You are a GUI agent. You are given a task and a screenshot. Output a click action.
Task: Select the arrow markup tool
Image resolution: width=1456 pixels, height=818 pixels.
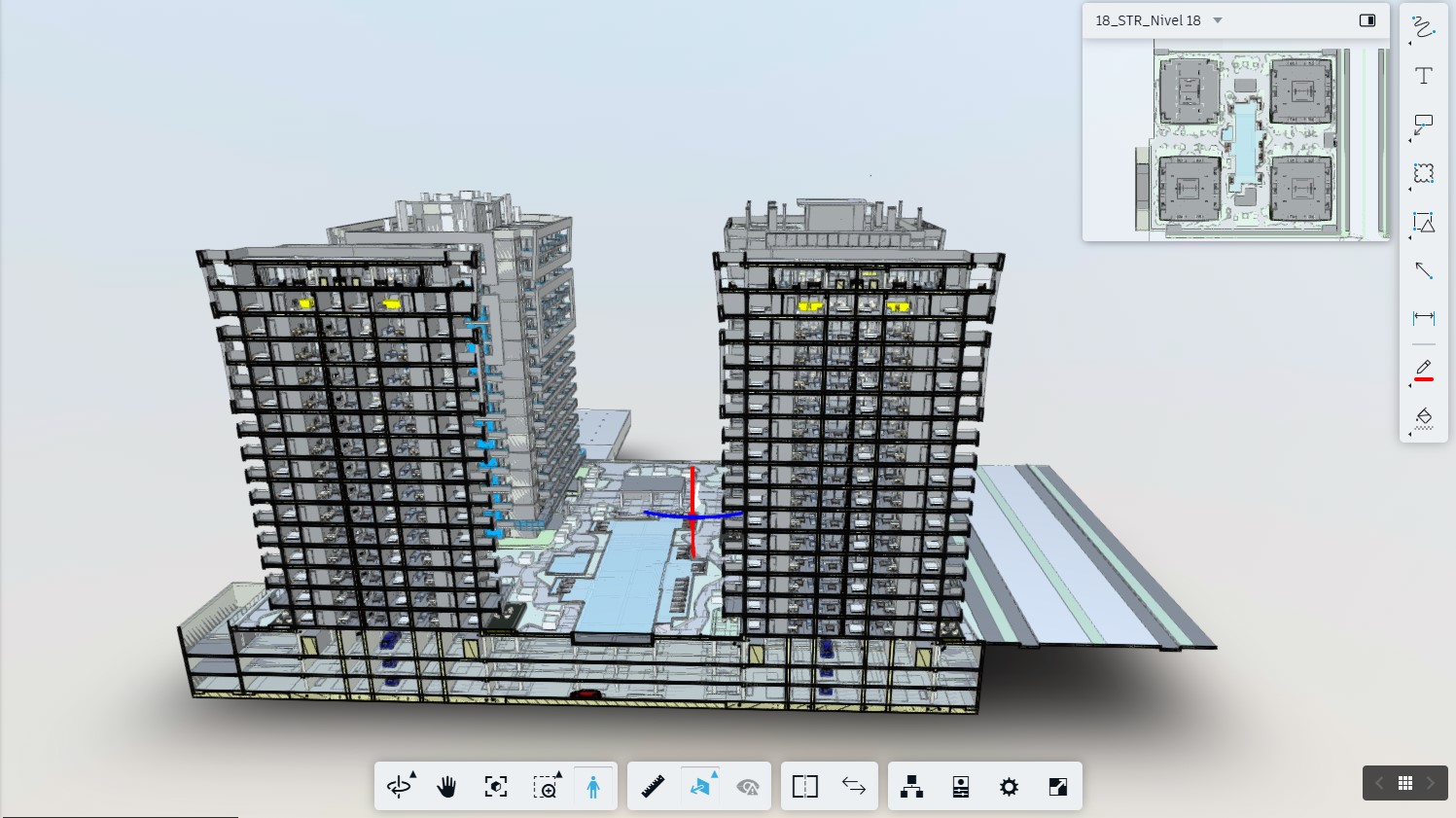pos(1423,270)
